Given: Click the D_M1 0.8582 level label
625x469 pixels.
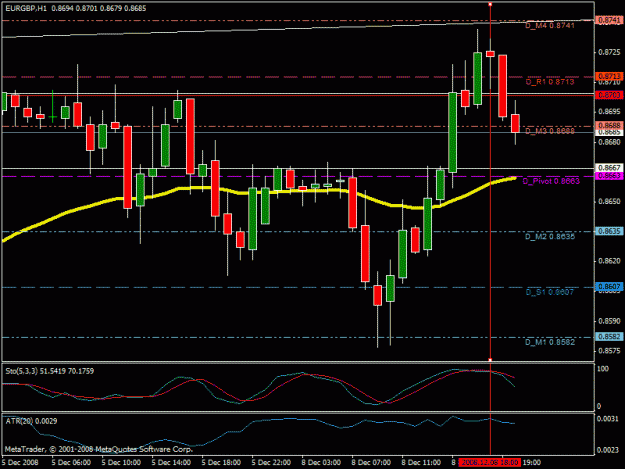Looking at the screenshot, I should (550, 342).
